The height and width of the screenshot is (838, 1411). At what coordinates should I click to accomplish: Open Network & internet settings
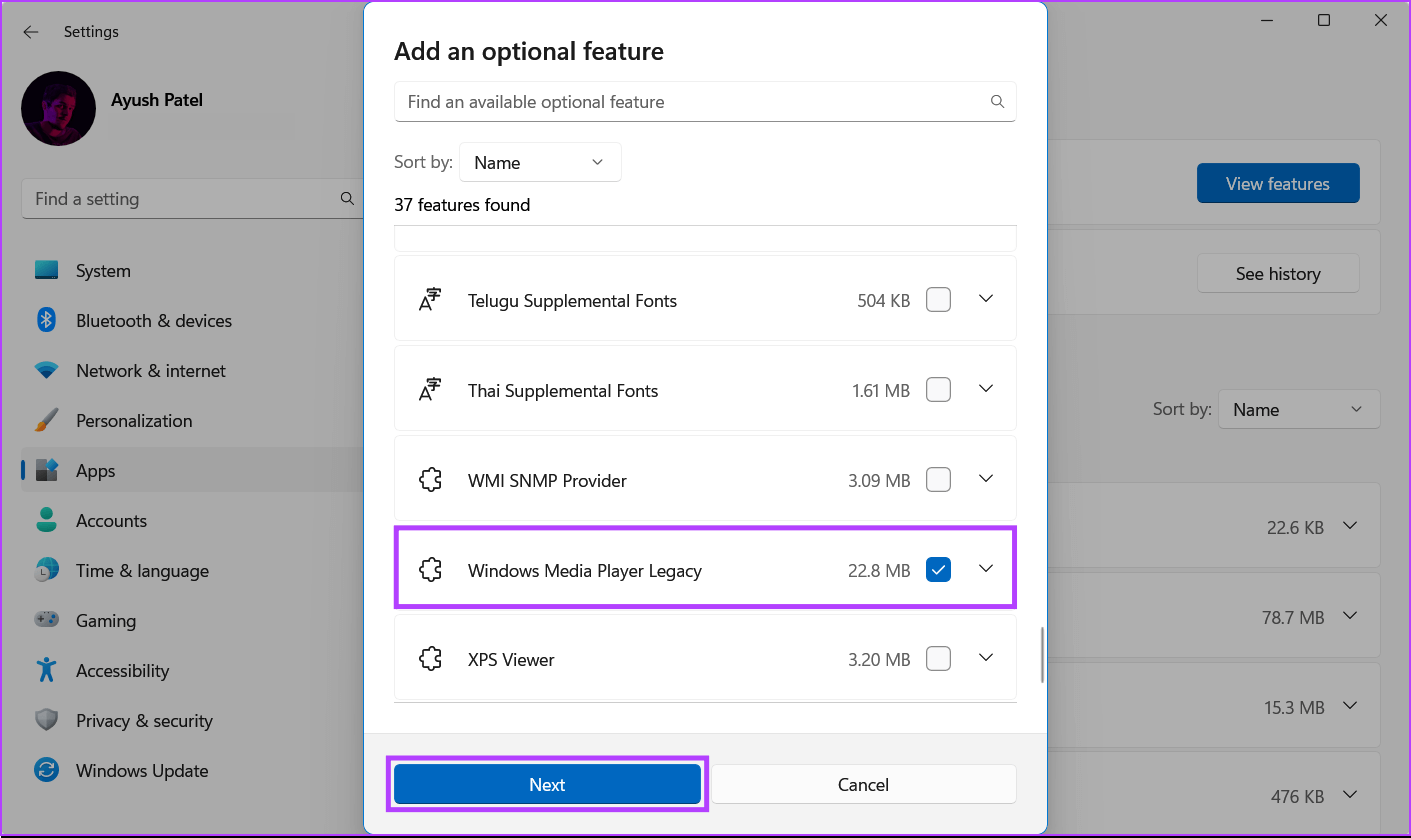(x=192, y=371)
